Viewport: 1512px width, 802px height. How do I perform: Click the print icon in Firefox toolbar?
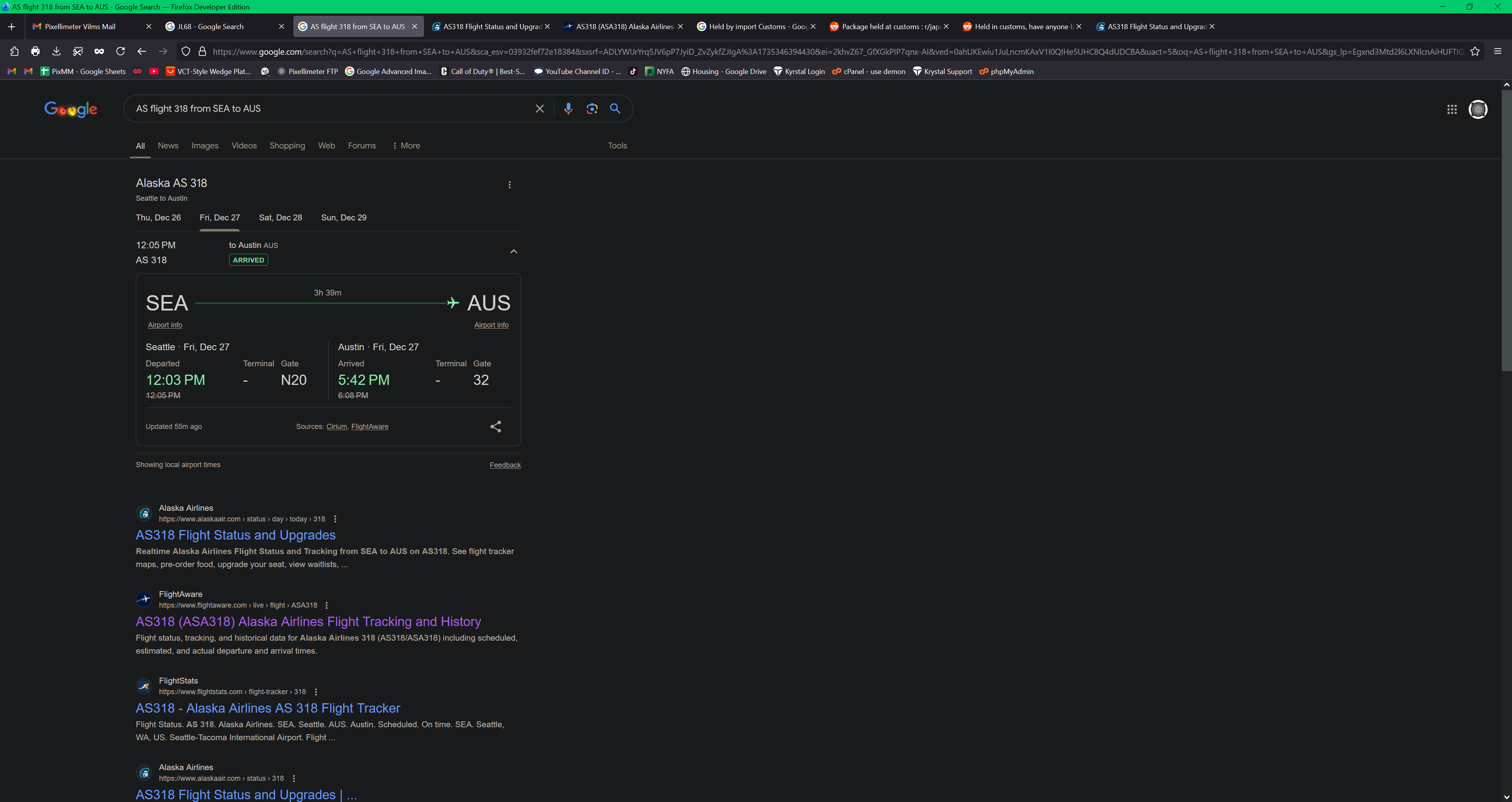pyautogui.click(x=35, y=52)
